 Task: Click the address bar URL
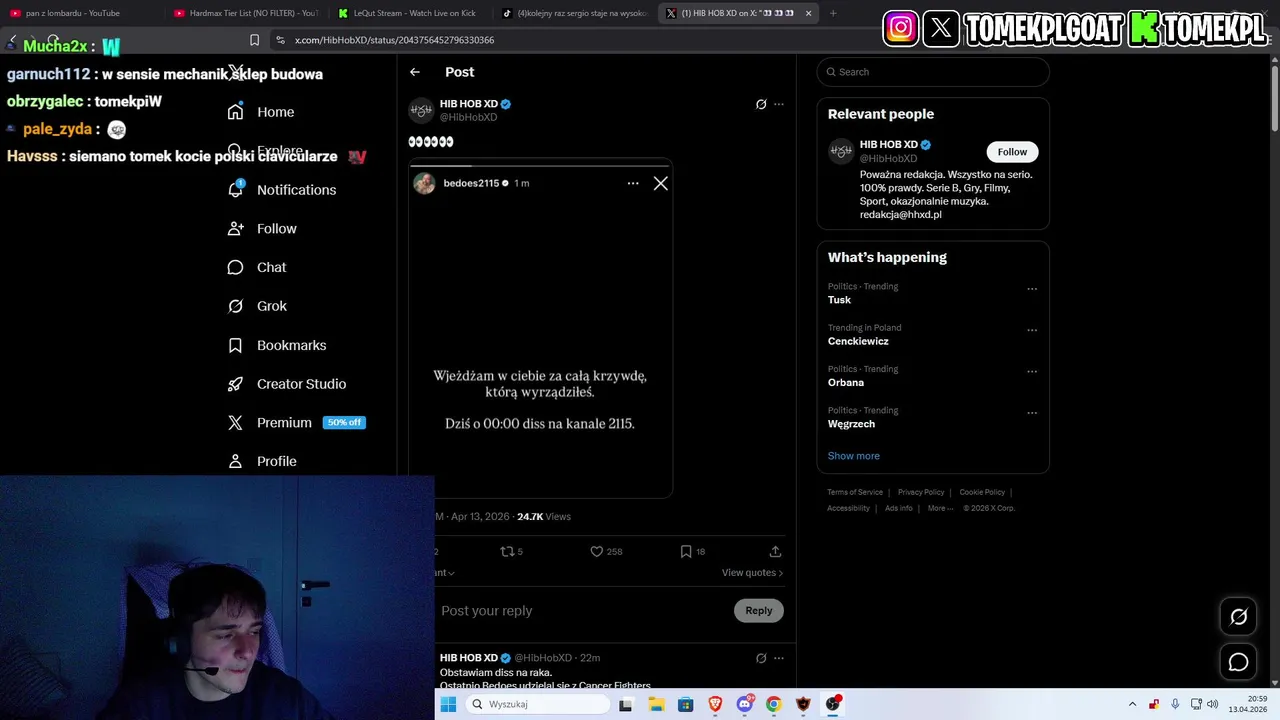point(394,40)
